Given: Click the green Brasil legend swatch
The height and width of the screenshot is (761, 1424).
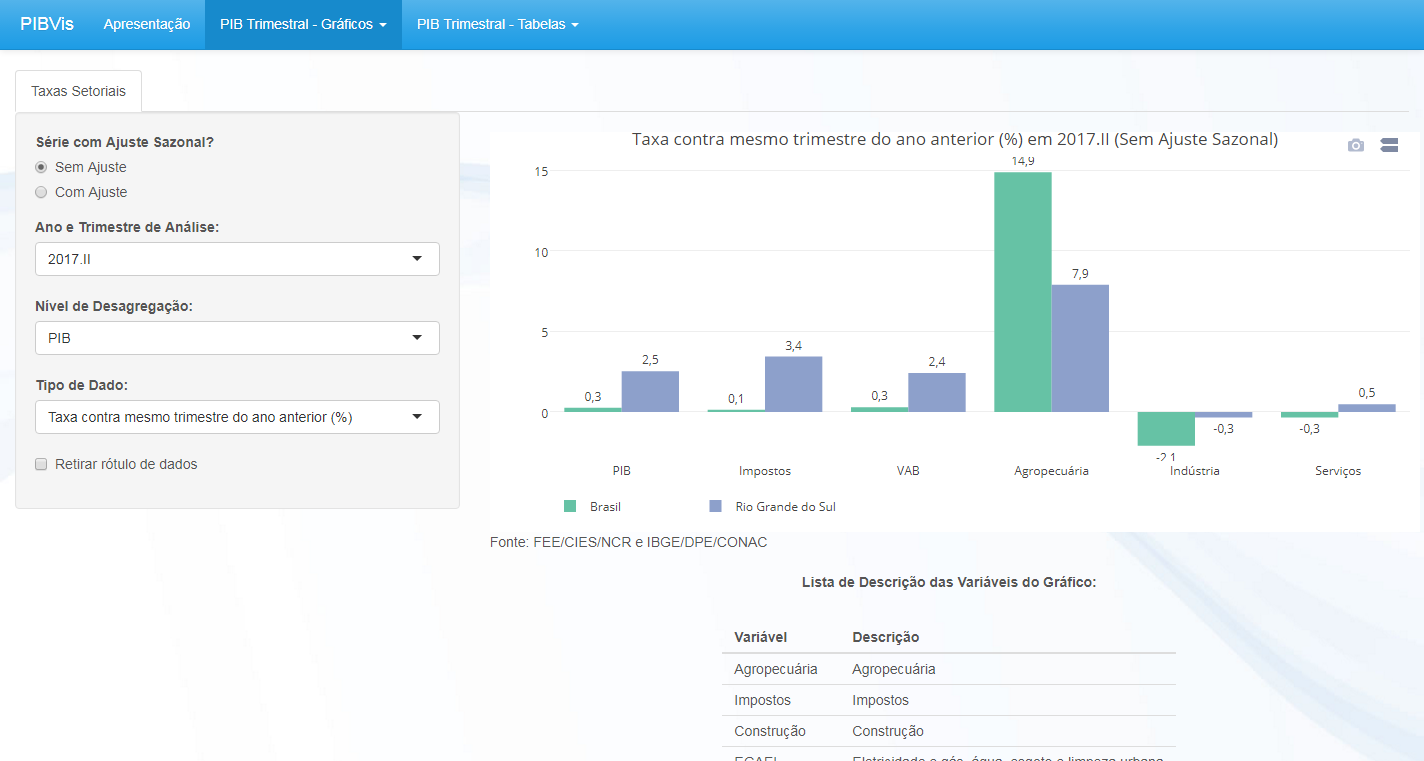Looking at the screenshot, I should (x=570, y=507).
